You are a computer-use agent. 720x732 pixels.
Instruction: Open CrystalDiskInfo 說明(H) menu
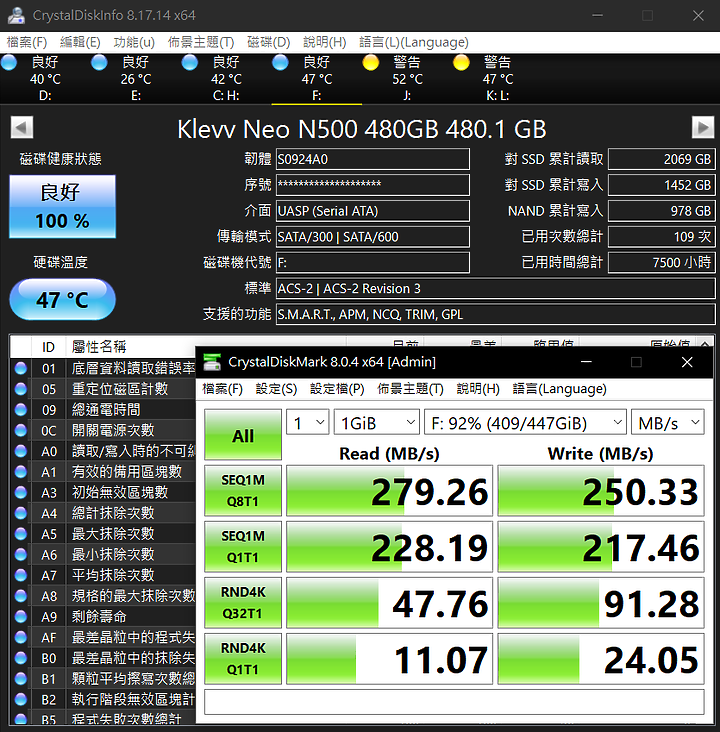pyautogui.click(x=325, y=42)
